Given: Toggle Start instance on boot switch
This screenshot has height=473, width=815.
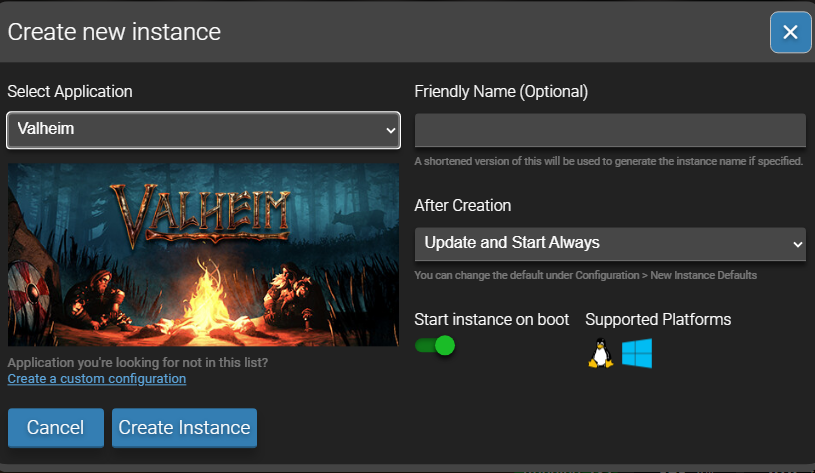Looking at the screenshot, I should click(435, 345).
